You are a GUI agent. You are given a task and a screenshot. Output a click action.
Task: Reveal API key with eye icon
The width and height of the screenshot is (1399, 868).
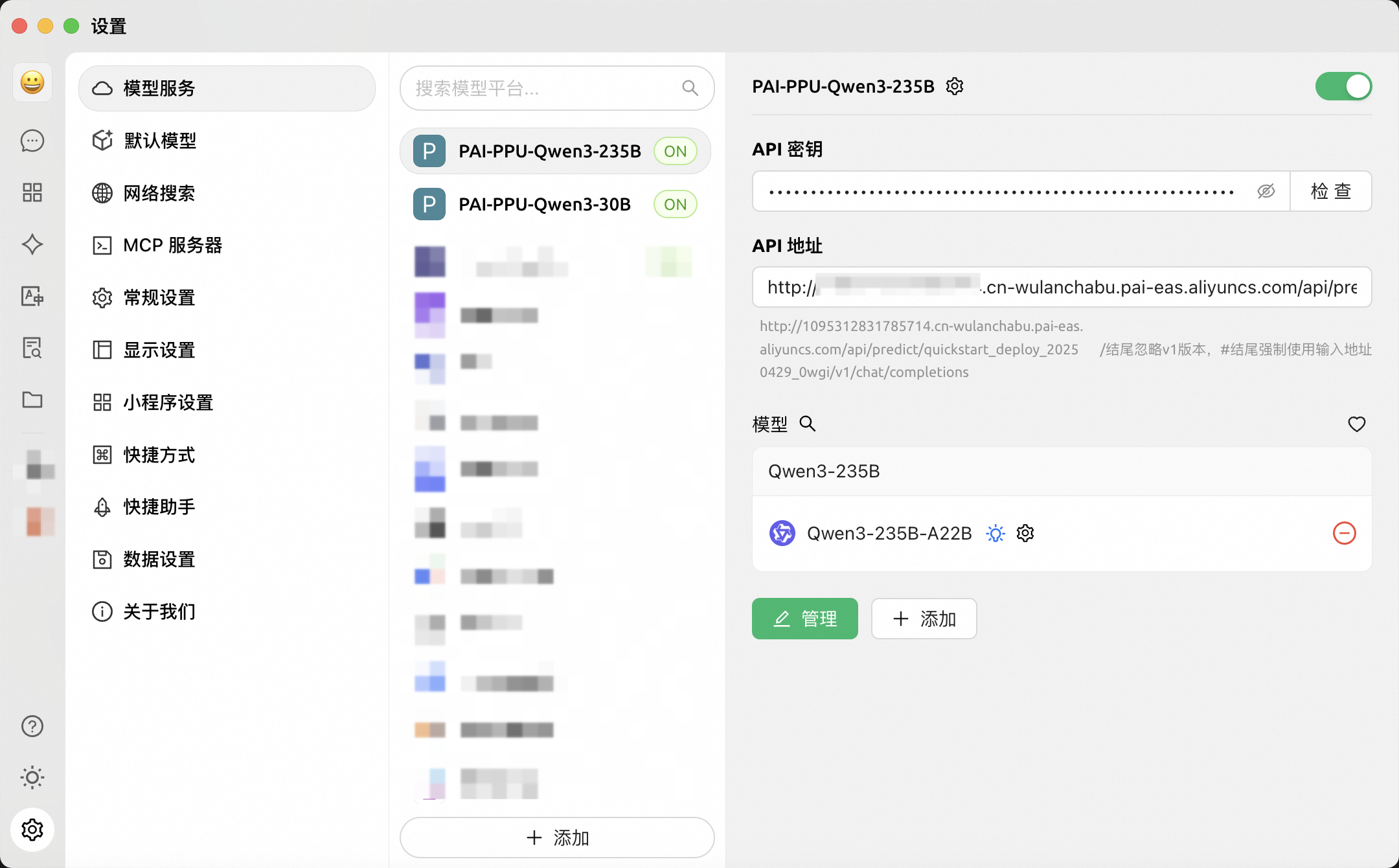1266,191
